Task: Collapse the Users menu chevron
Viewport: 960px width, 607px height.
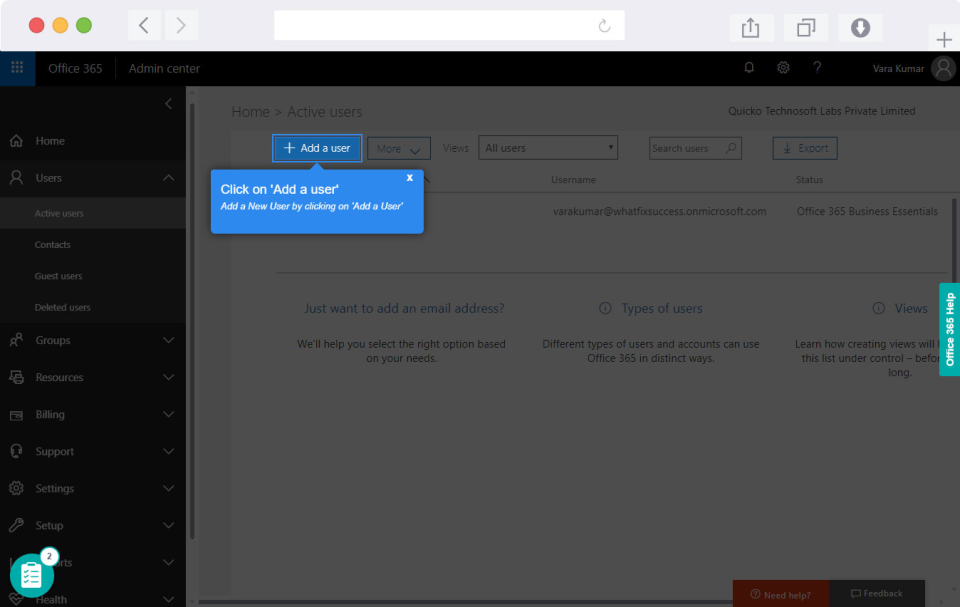Action: point(168,178)
